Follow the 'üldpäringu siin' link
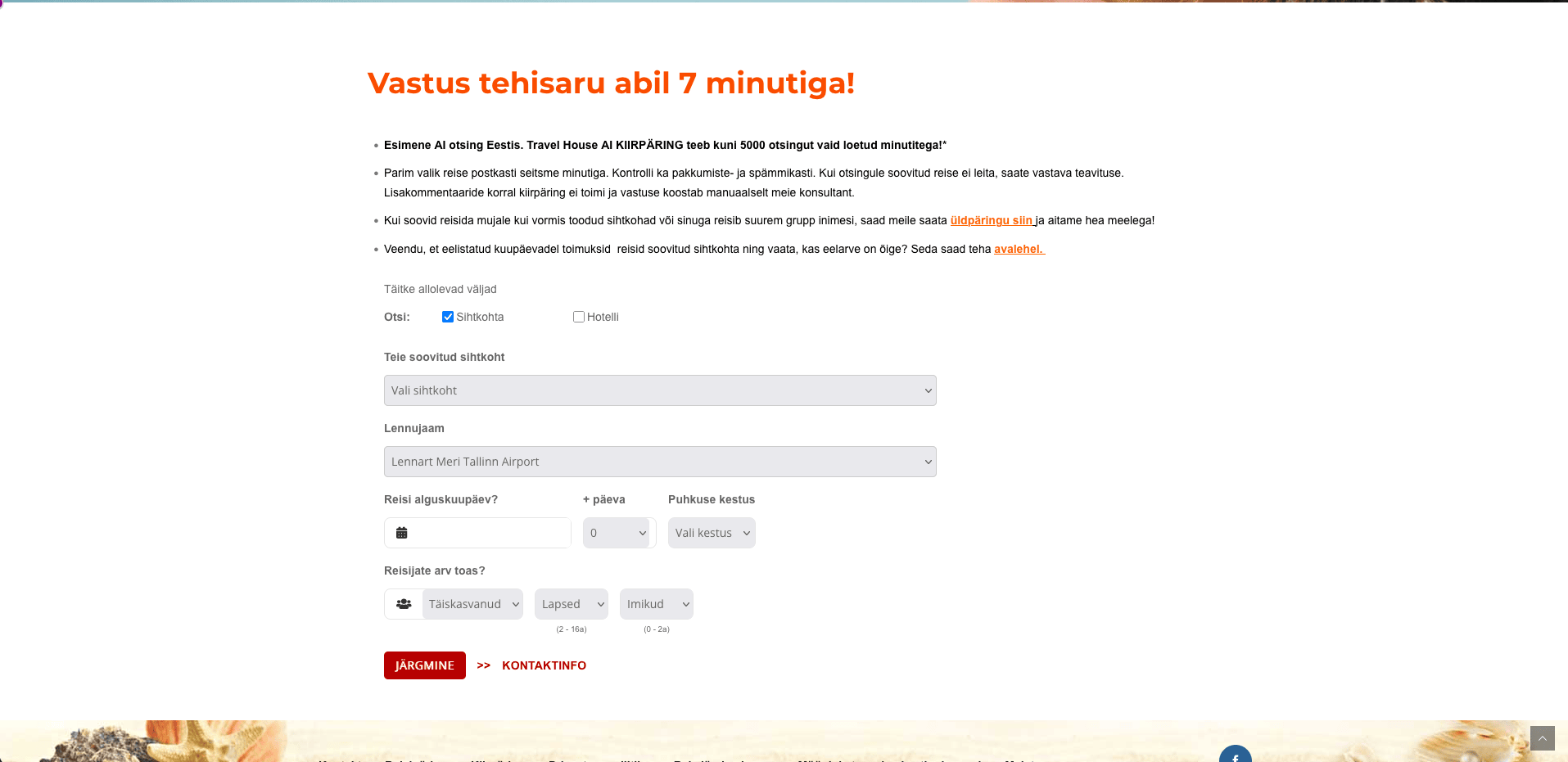The image size is (1568, 762). point(992,220)
